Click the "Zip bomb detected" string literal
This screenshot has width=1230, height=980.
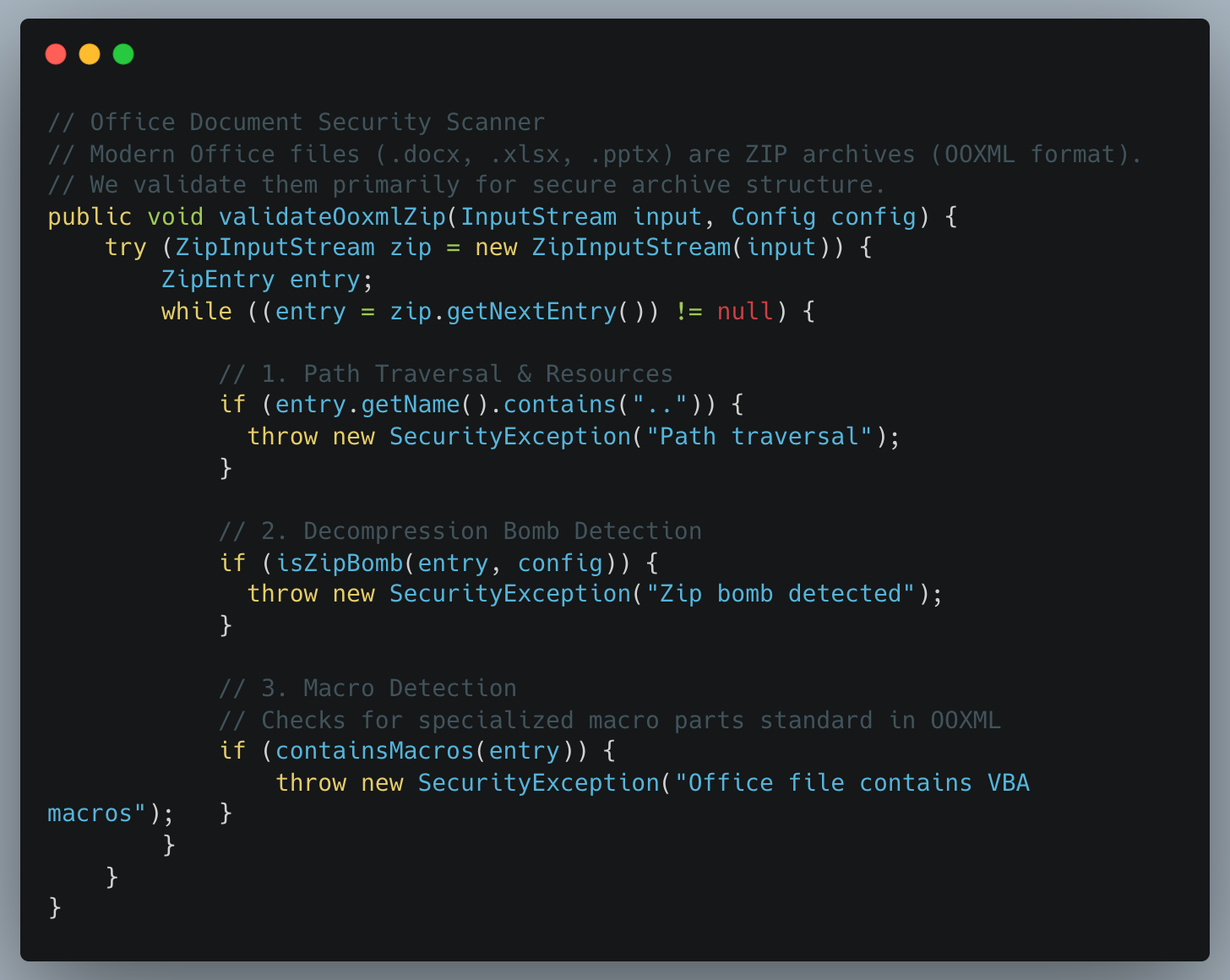781,594
